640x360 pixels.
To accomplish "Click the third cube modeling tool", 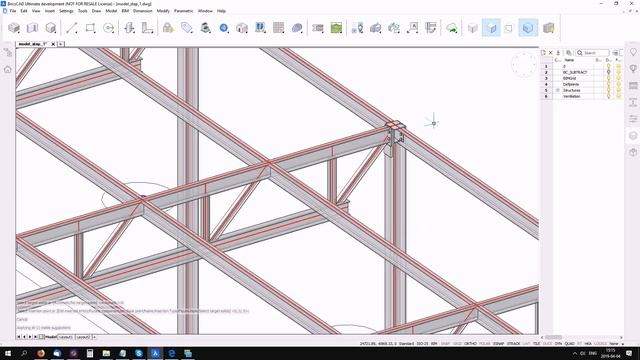I will (51, 28).
